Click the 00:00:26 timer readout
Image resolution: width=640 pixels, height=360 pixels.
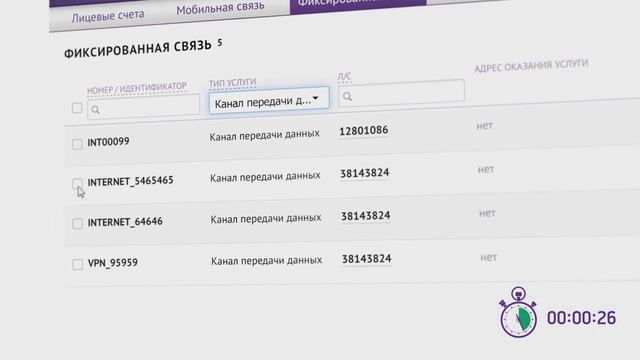[581, 318]
